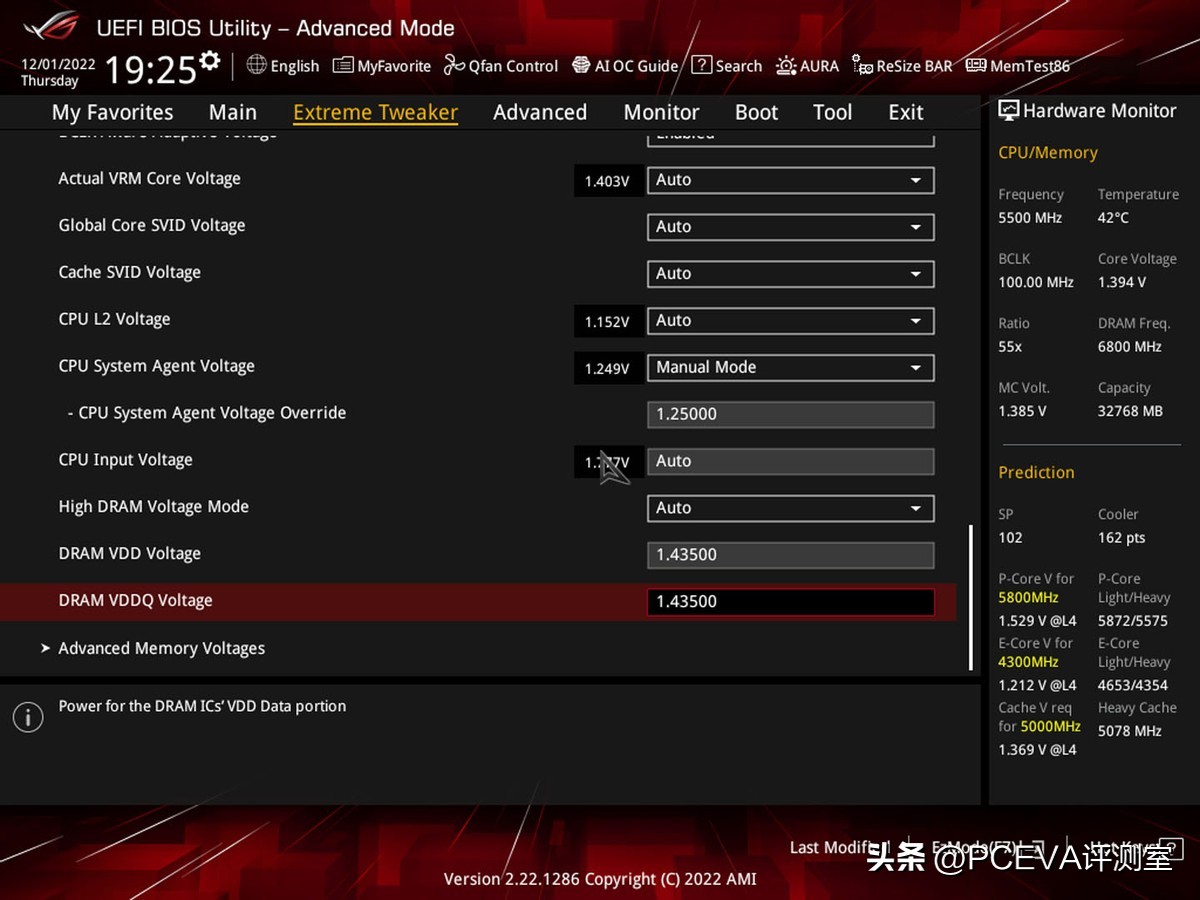This screenshot has width=1200, height=900.
Task: Open MyFavorite settings
Action: 381,66
